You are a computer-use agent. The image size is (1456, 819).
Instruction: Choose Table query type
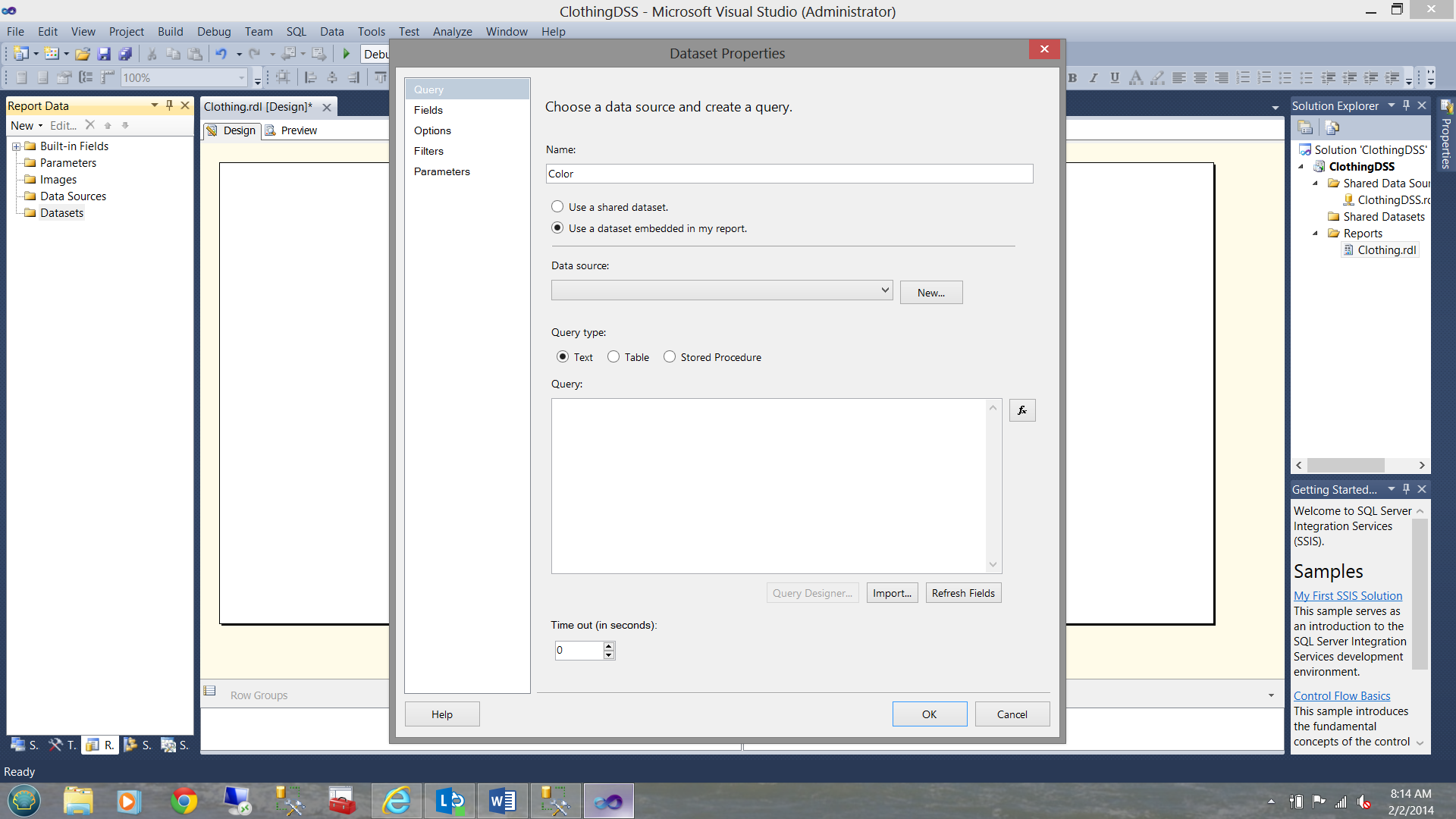(x=613, y=356)
